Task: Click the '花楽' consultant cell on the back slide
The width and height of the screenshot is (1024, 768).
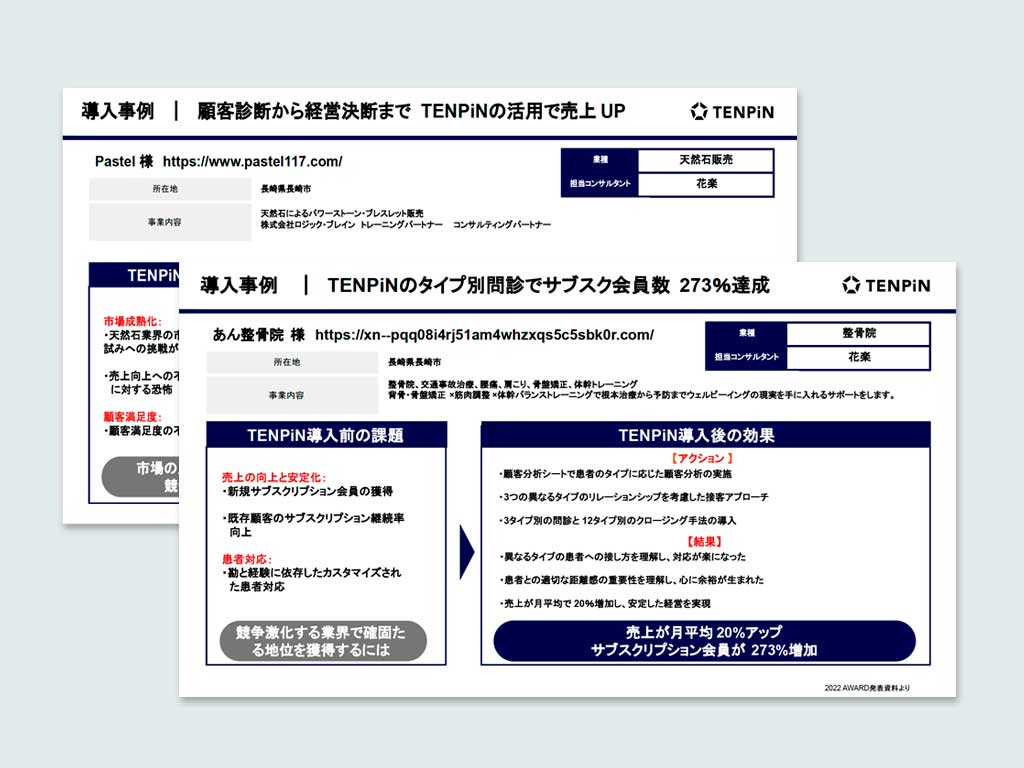Action: 705,184
